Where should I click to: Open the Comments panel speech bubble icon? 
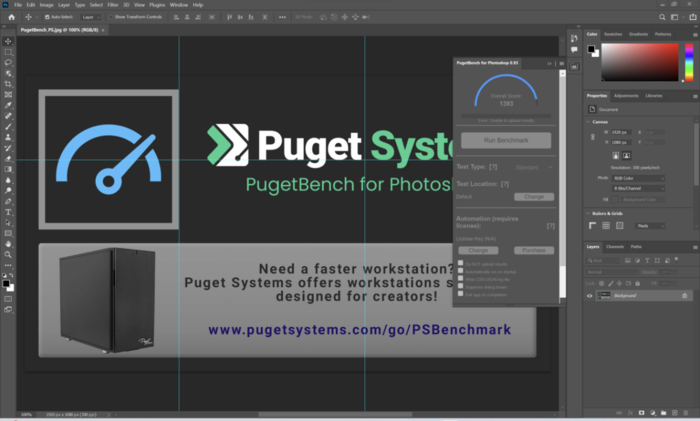click(574, 50)
